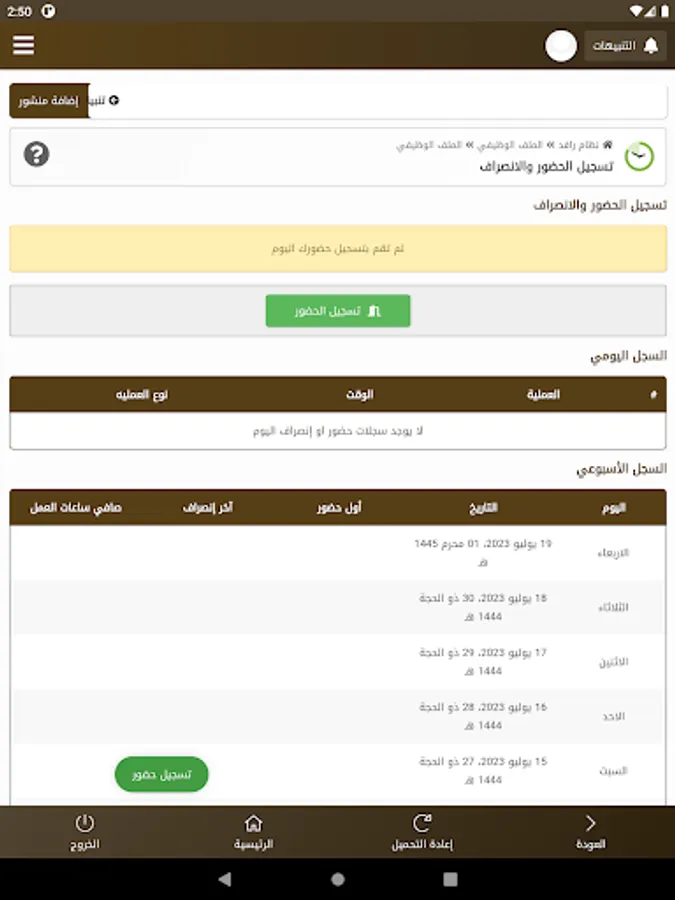Select the 19 يوليو 2023 row

[x=338, y=552]
